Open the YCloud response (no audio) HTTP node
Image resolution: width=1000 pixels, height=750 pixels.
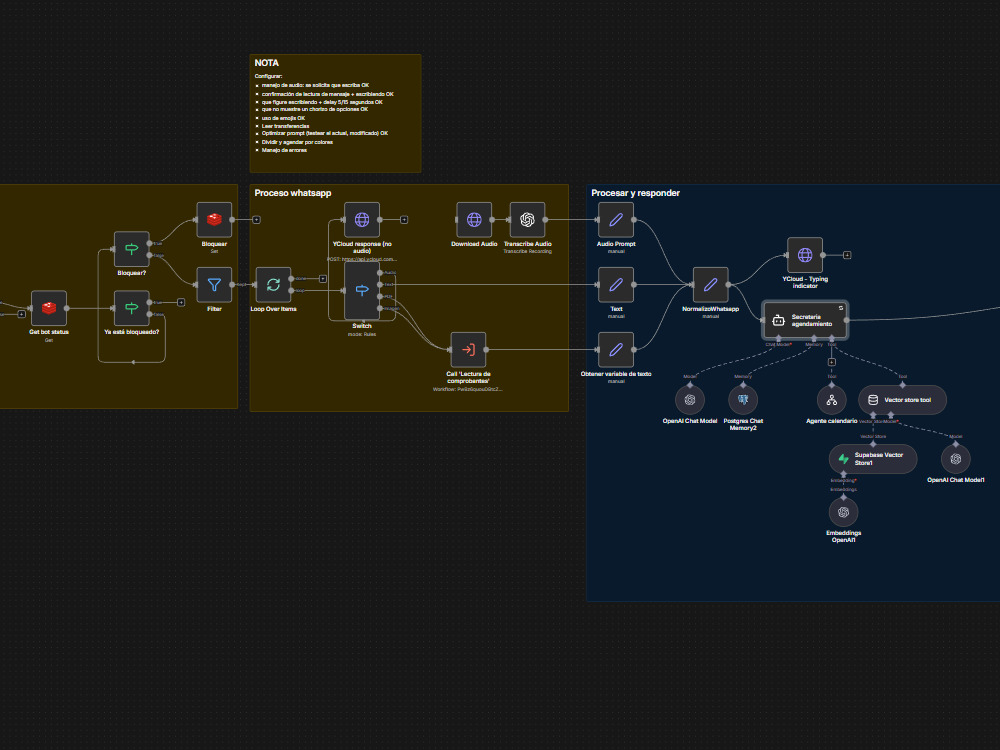(x=362, y=219)
